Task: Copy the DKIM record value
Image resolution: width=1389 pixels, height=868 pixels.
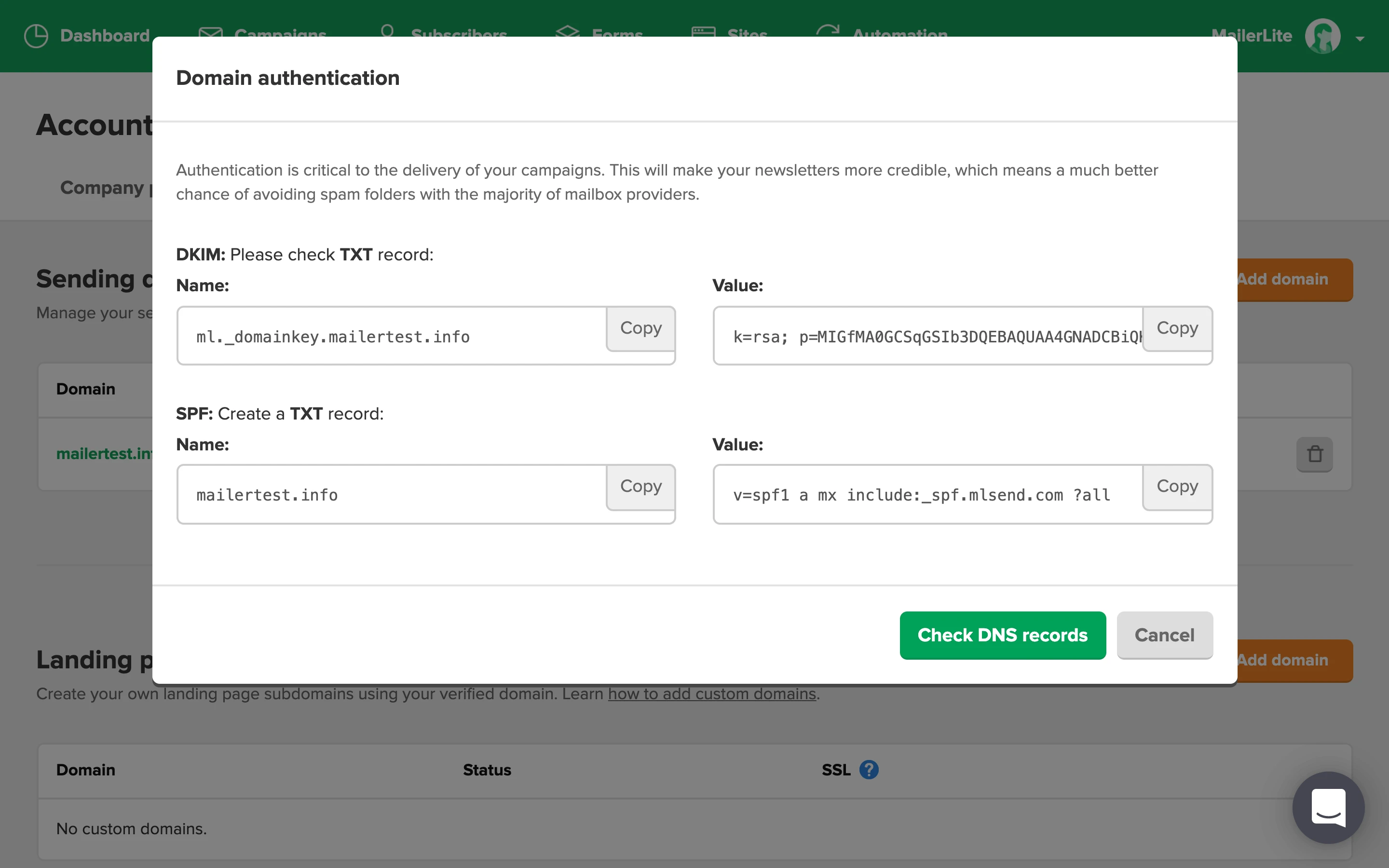Action: (1177, 328)
